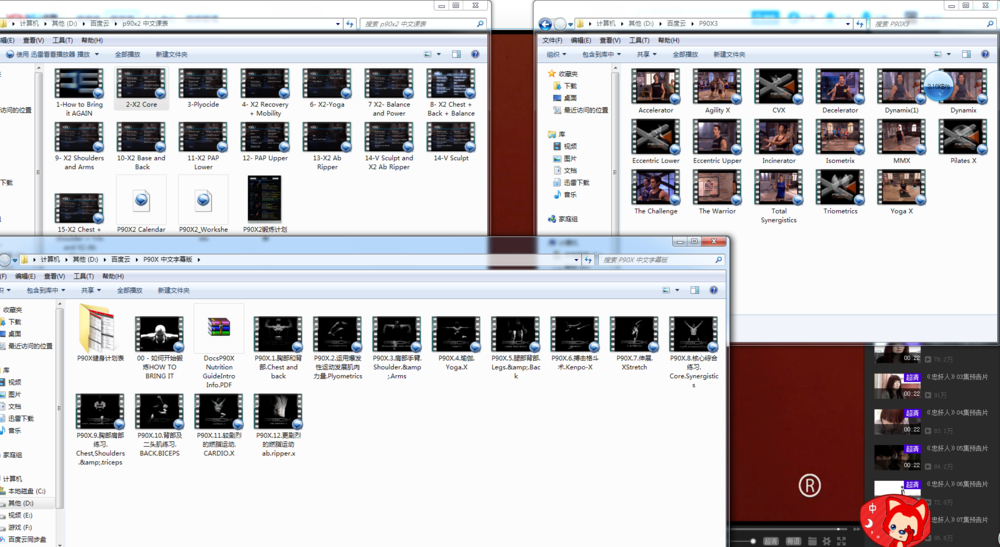1000x547 pixels.
Task: Select the MMX video file
Action: pos(901,142)
